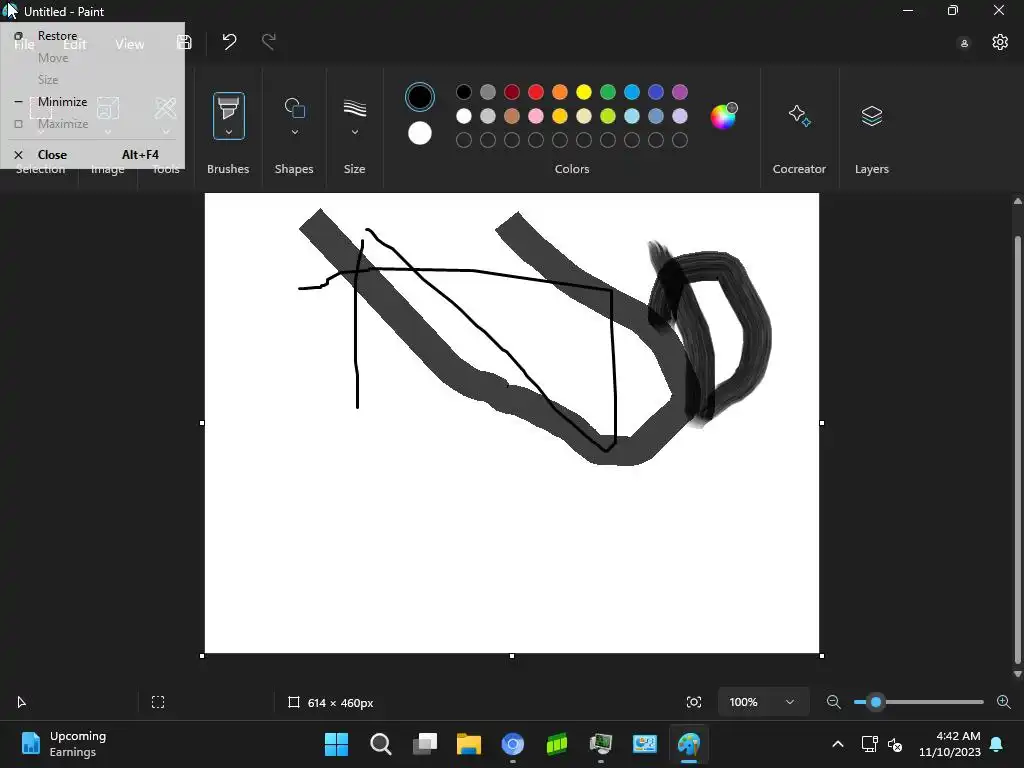
Task: Click the vertical scrollbar up arrow
Action: [x=1017, y=201]
